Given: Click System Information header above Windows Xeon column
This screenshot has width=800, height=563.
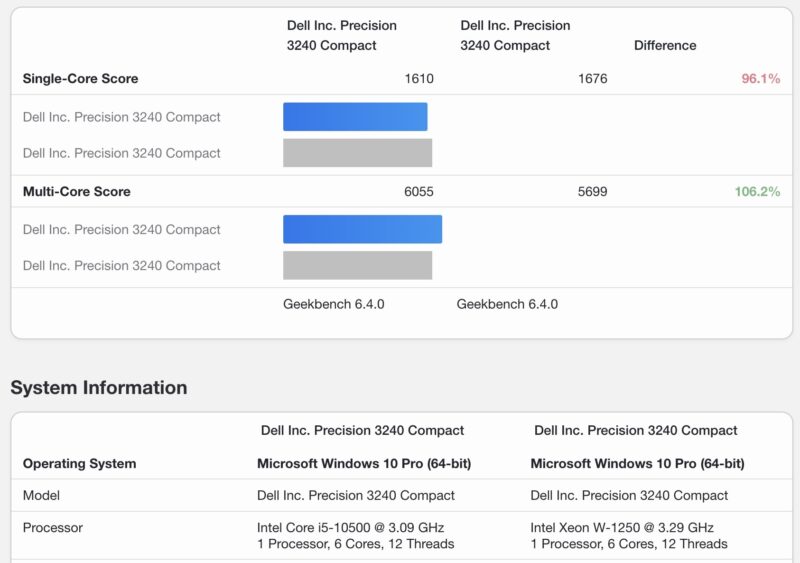Looking at the screenshot, I should click(x=636, y=430).
